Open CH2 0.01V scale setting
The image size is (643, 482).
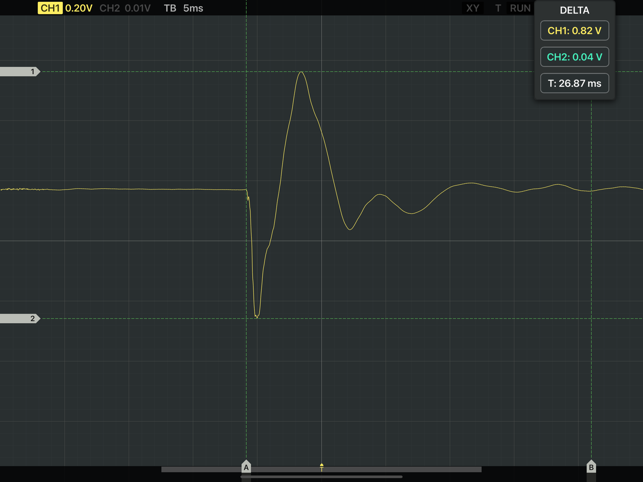tap(137, 8)
